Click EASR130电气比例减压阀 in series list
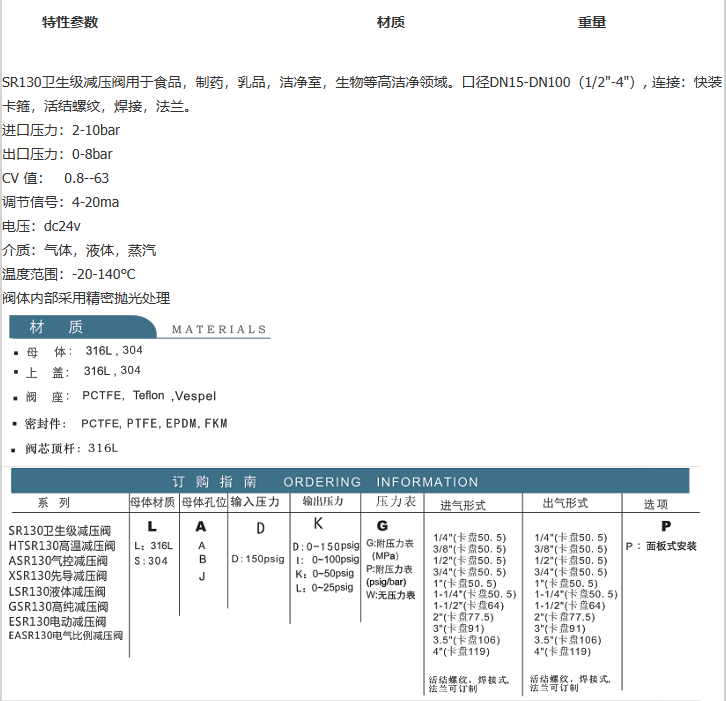 pyautogui.click(x=66, y=636)
